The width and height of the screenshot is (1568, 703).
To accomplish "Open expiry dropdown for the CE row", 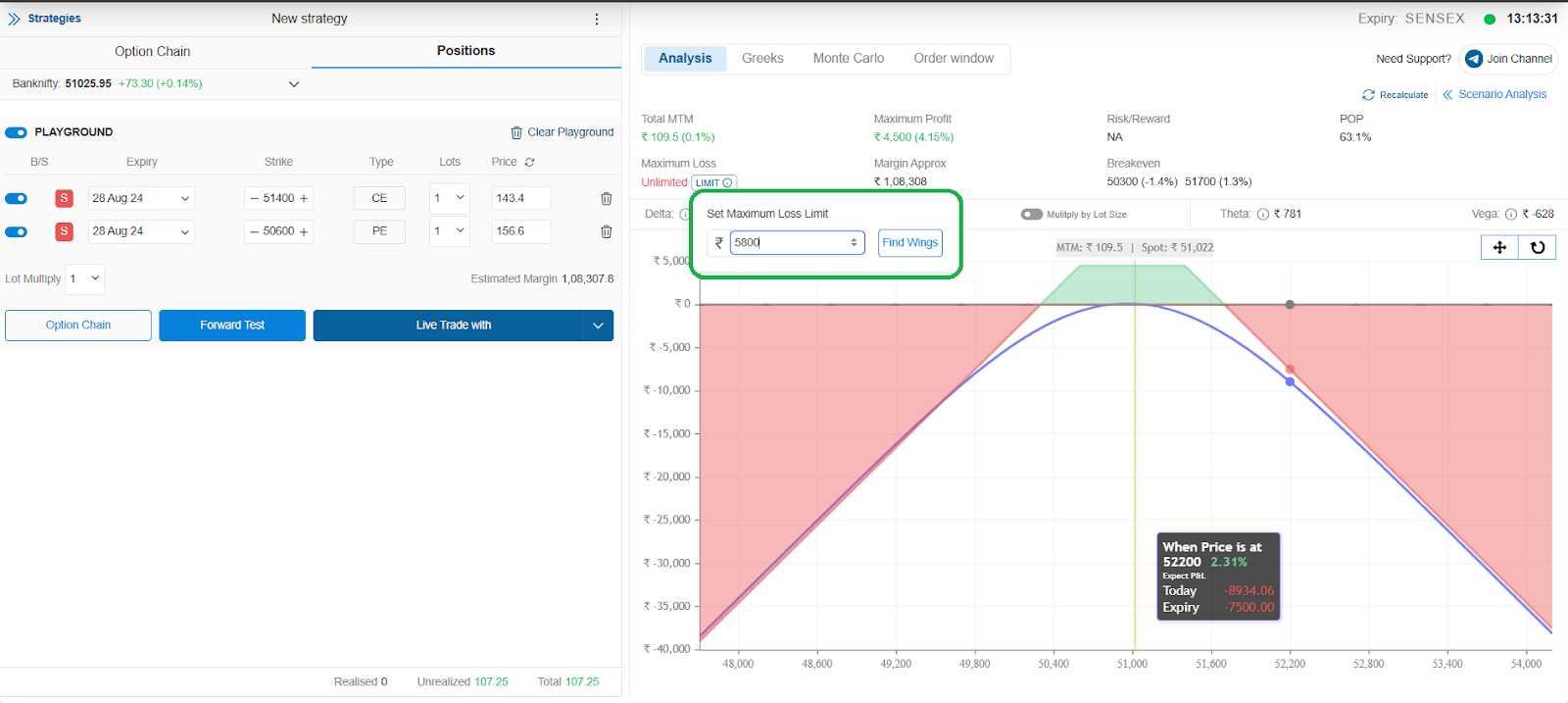I will click(x=141, y=198).
